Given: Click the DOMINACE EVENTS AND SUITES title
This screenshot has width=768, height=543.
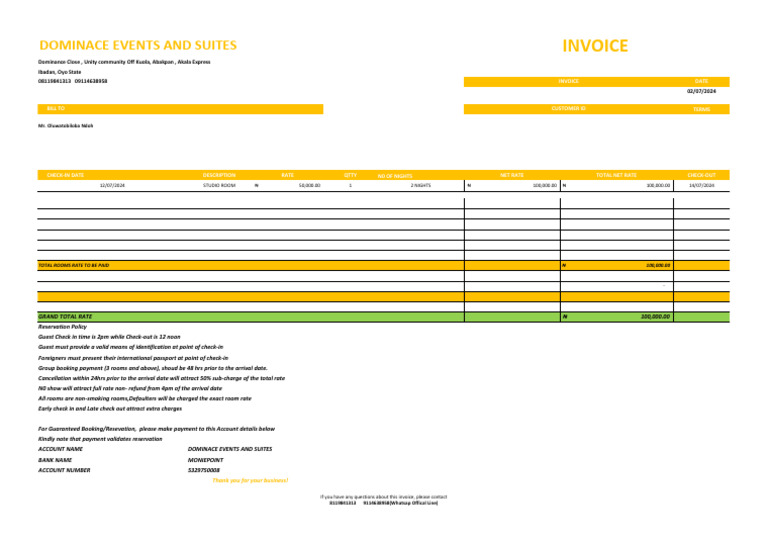Looking at the screenshot, I should tap(138, 45).
